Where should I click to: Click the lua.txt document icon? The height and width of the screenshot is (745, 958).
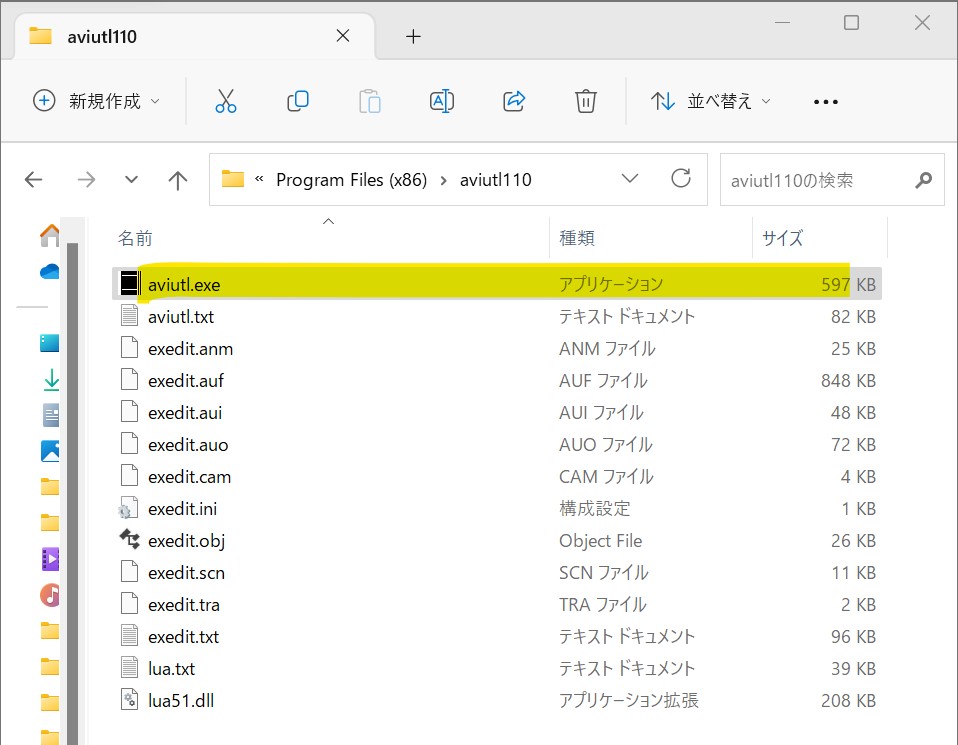click(129, 668)
